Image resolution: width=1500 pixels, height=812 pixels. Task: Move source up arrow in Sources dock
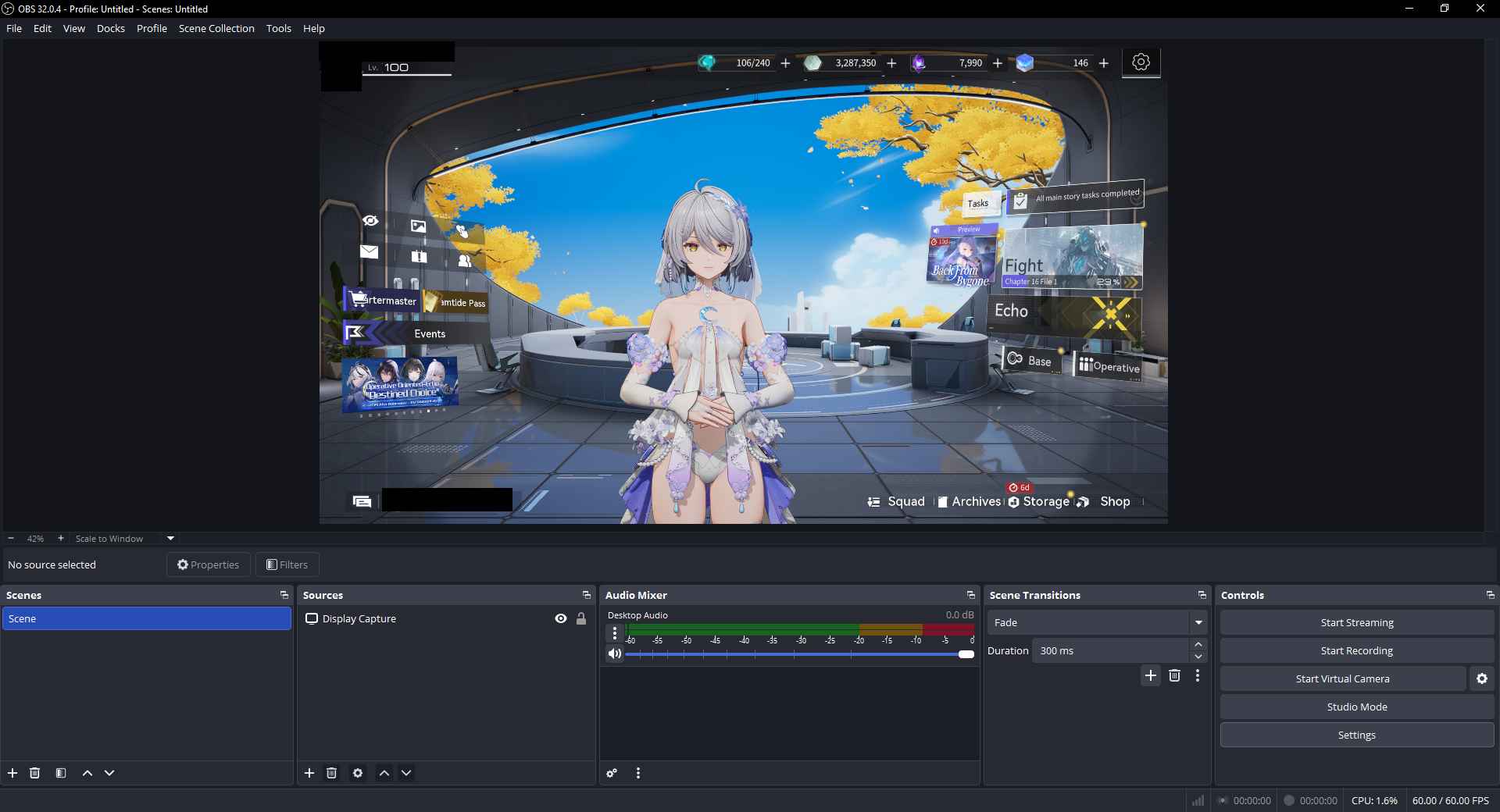(384, 773)
